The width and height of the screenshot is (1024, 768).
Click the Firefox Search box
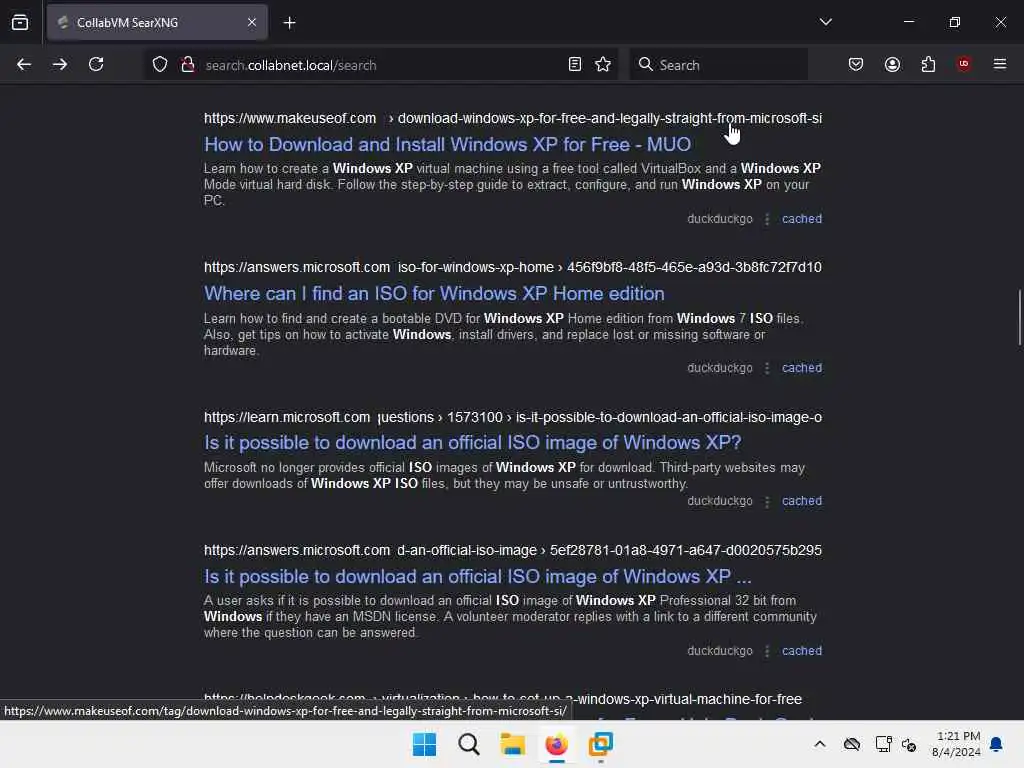(x=718, y=65)
